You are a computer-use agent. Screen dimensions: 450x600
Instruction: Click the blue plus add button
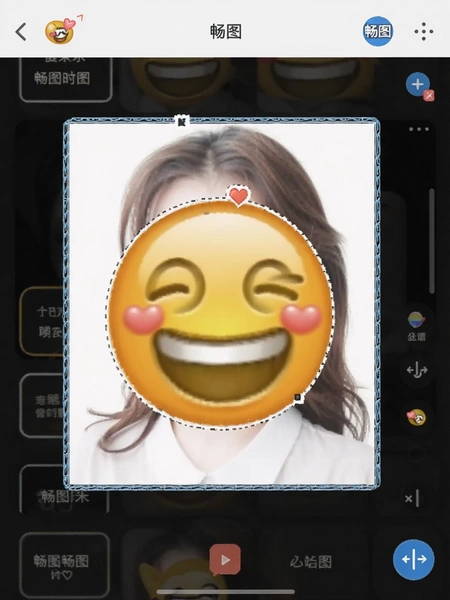(418, 84)
